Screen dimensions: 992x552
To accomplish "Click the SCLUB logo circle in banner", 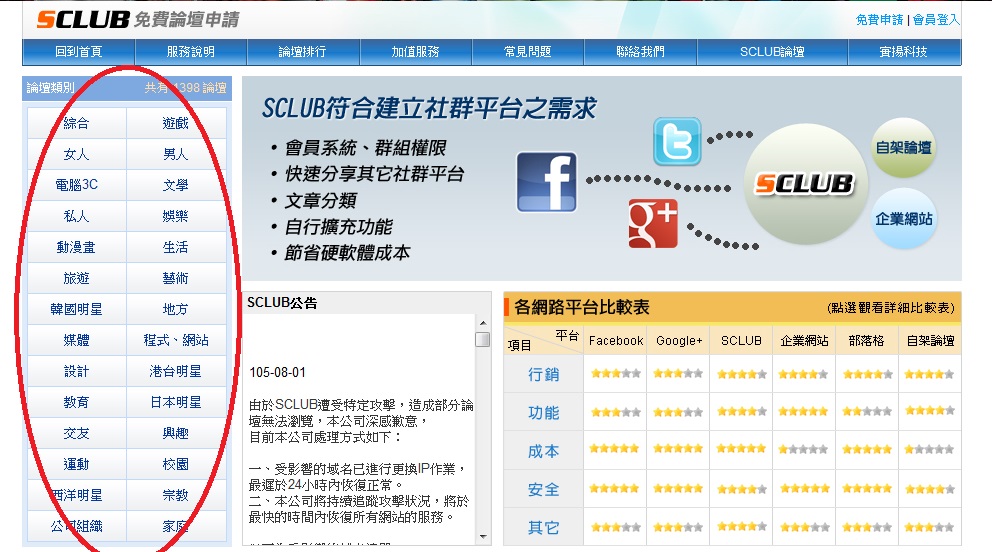I will click(x=805, y=184).
